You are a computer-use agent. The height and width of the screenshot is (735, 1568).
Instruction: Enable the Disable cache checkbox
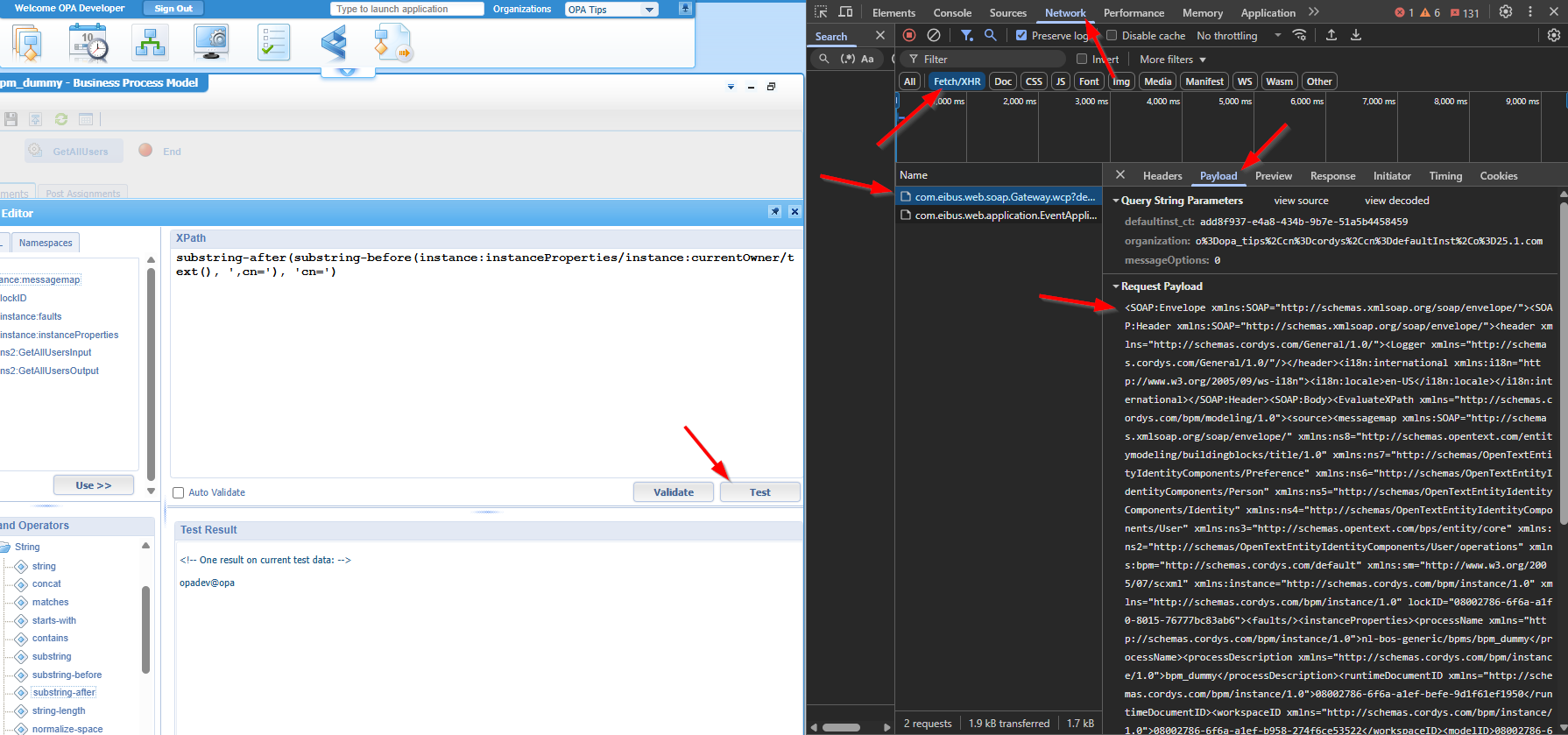pyautogui.click(x=1112, y=36)
